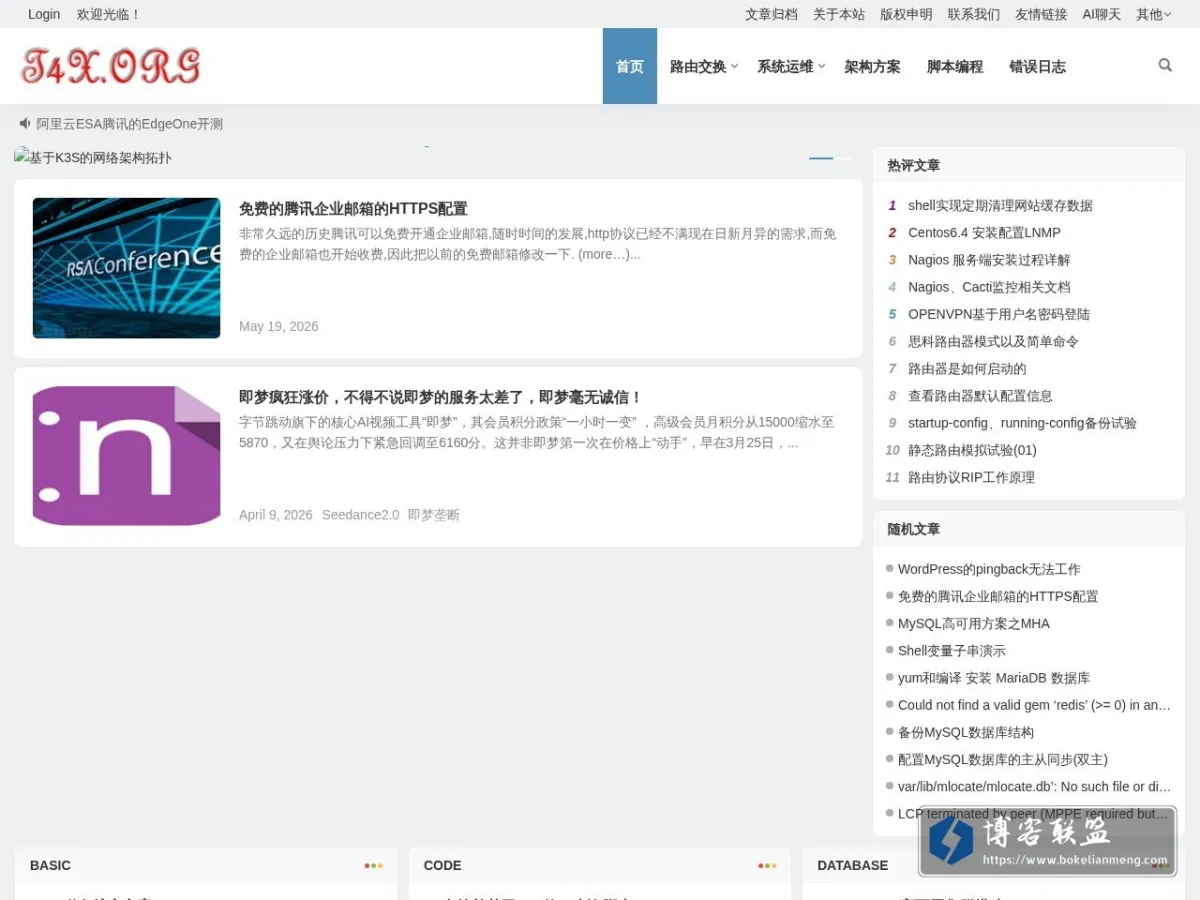Open random article var/lib/mlocate/mlocate.db

(1034, 787)
